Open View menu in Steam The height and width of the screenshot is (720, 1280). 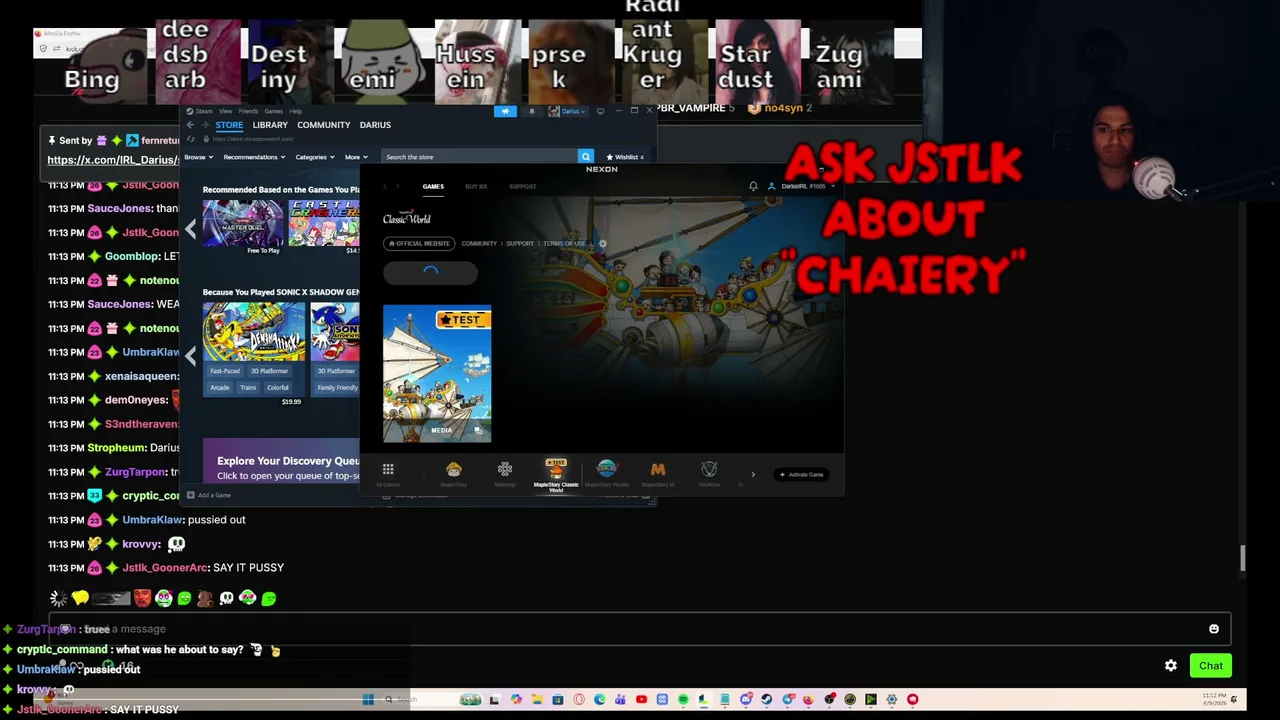click(225, 111)
